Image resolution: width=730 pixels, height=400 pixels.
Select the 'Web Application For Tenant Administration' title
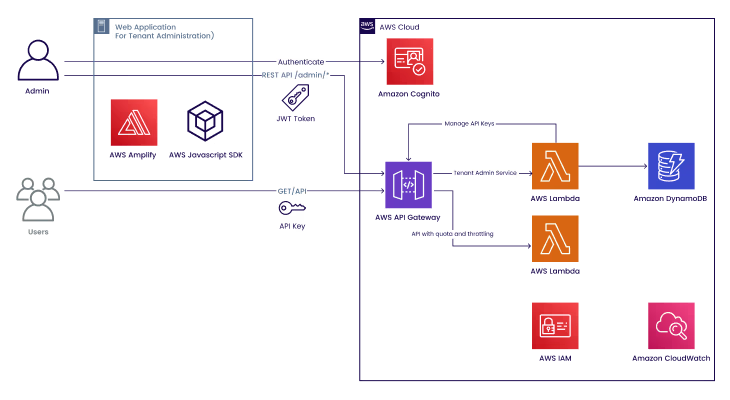tap(164, 31)
